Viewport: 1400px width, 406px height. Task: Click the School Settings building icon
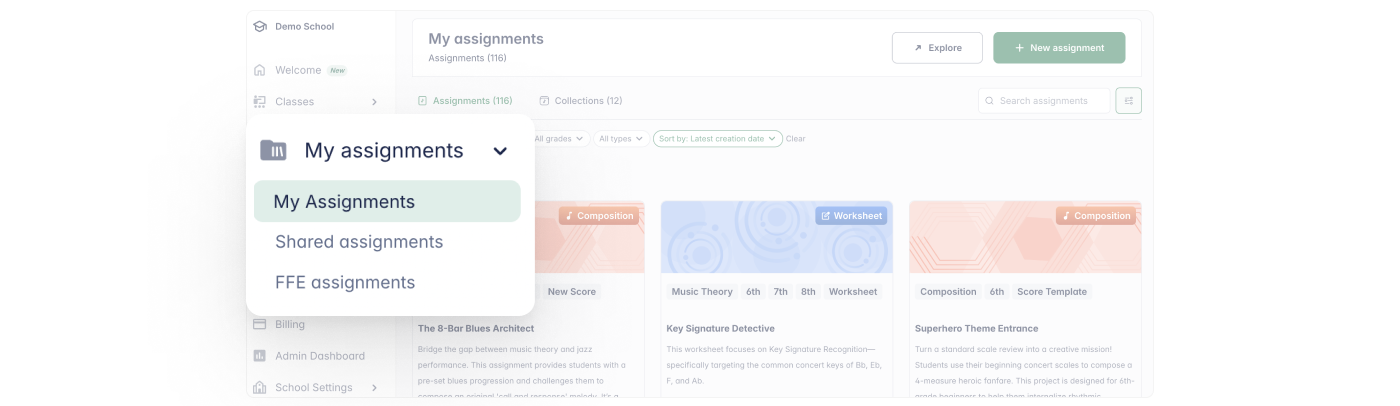point(260,388)
